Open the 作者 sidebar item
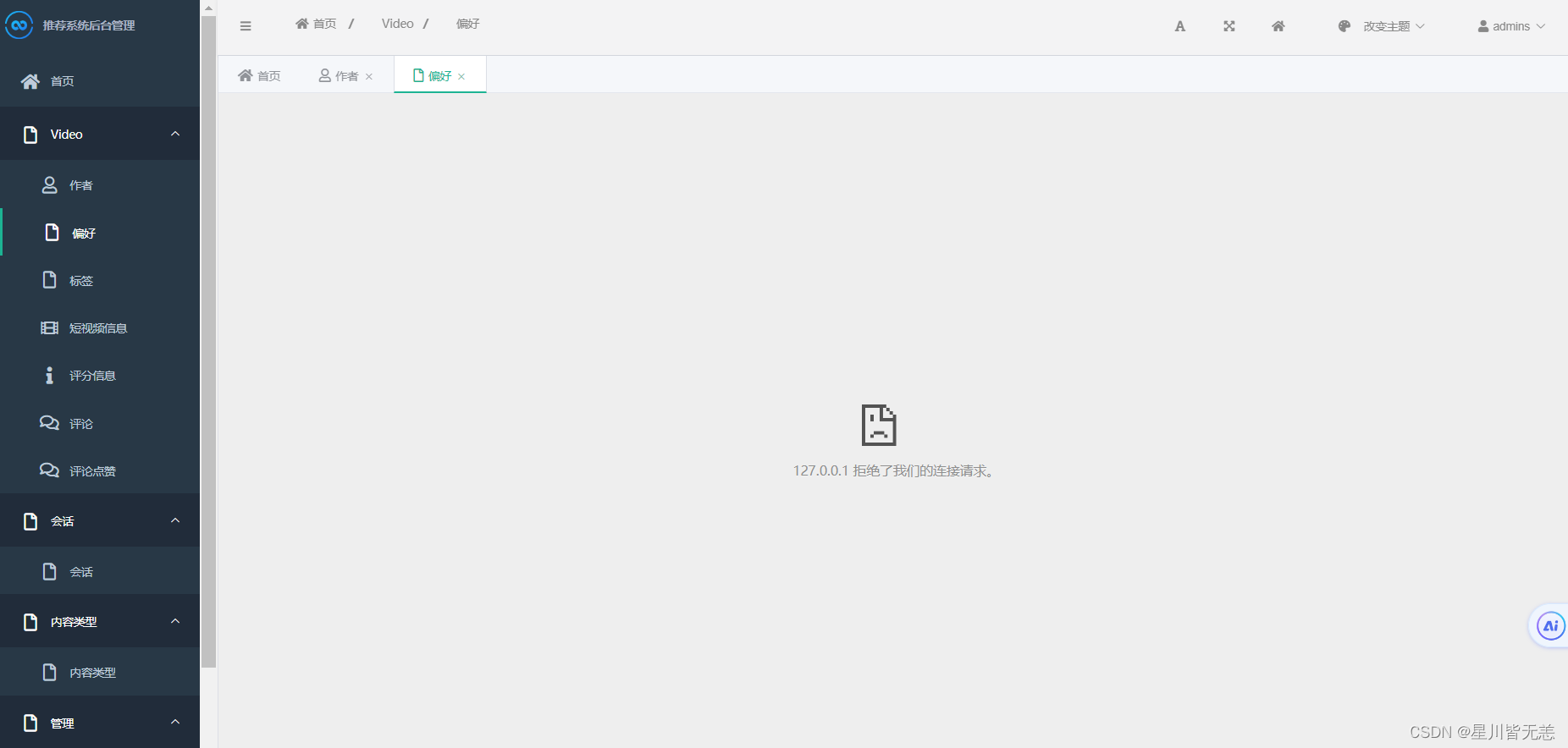This screenshot has width=1568, height=748. 100,185
